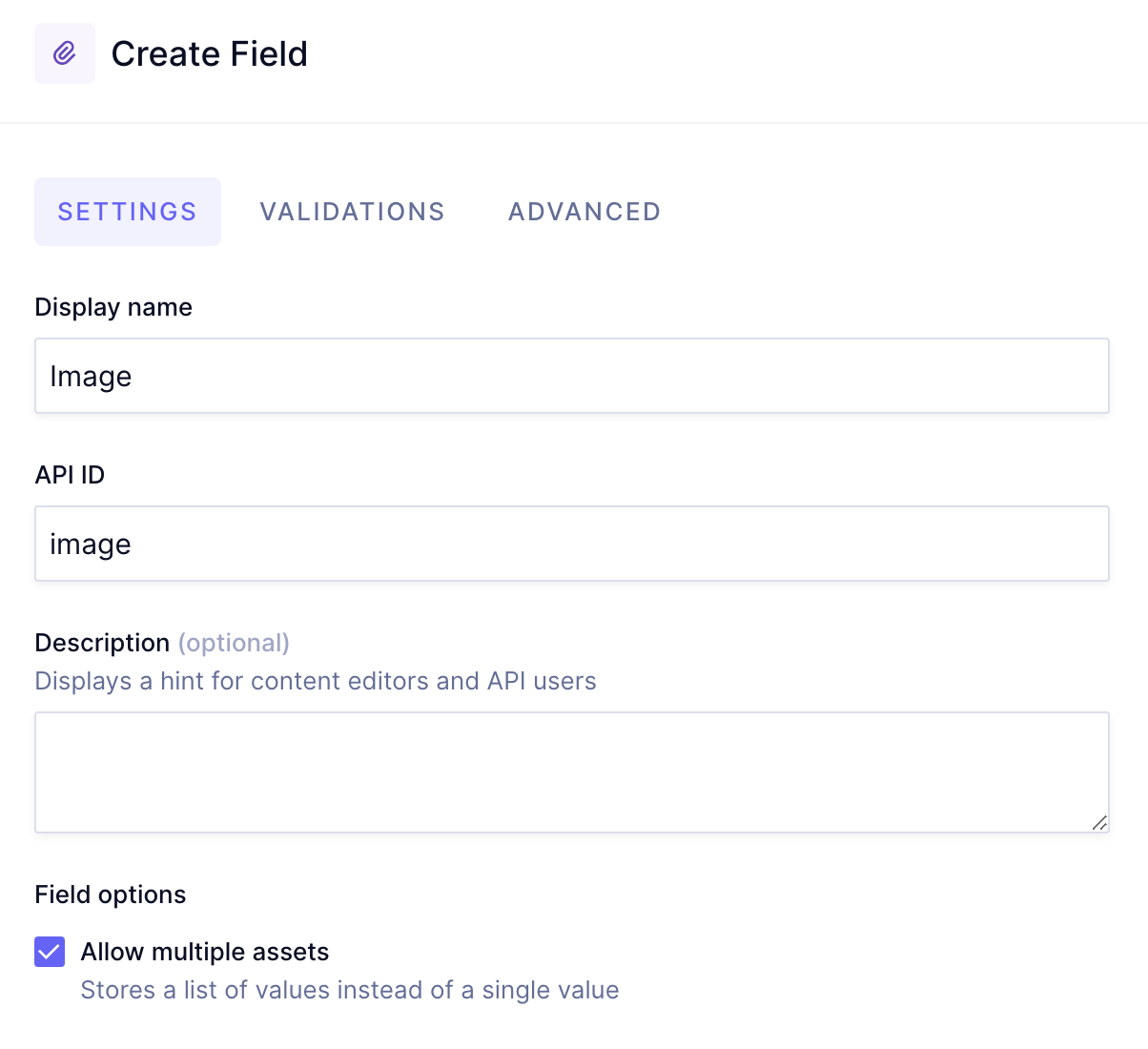Click the lowercase 'image' API ID value
The height and width of the screenshot is (1049, 1148).
click(91, 545)
